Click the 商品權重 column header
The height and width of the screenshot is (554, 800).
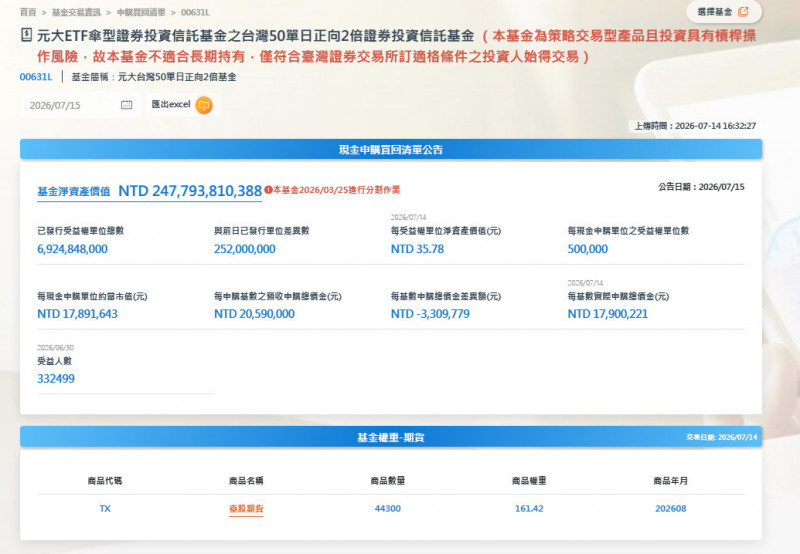click(x=529, y=481)
